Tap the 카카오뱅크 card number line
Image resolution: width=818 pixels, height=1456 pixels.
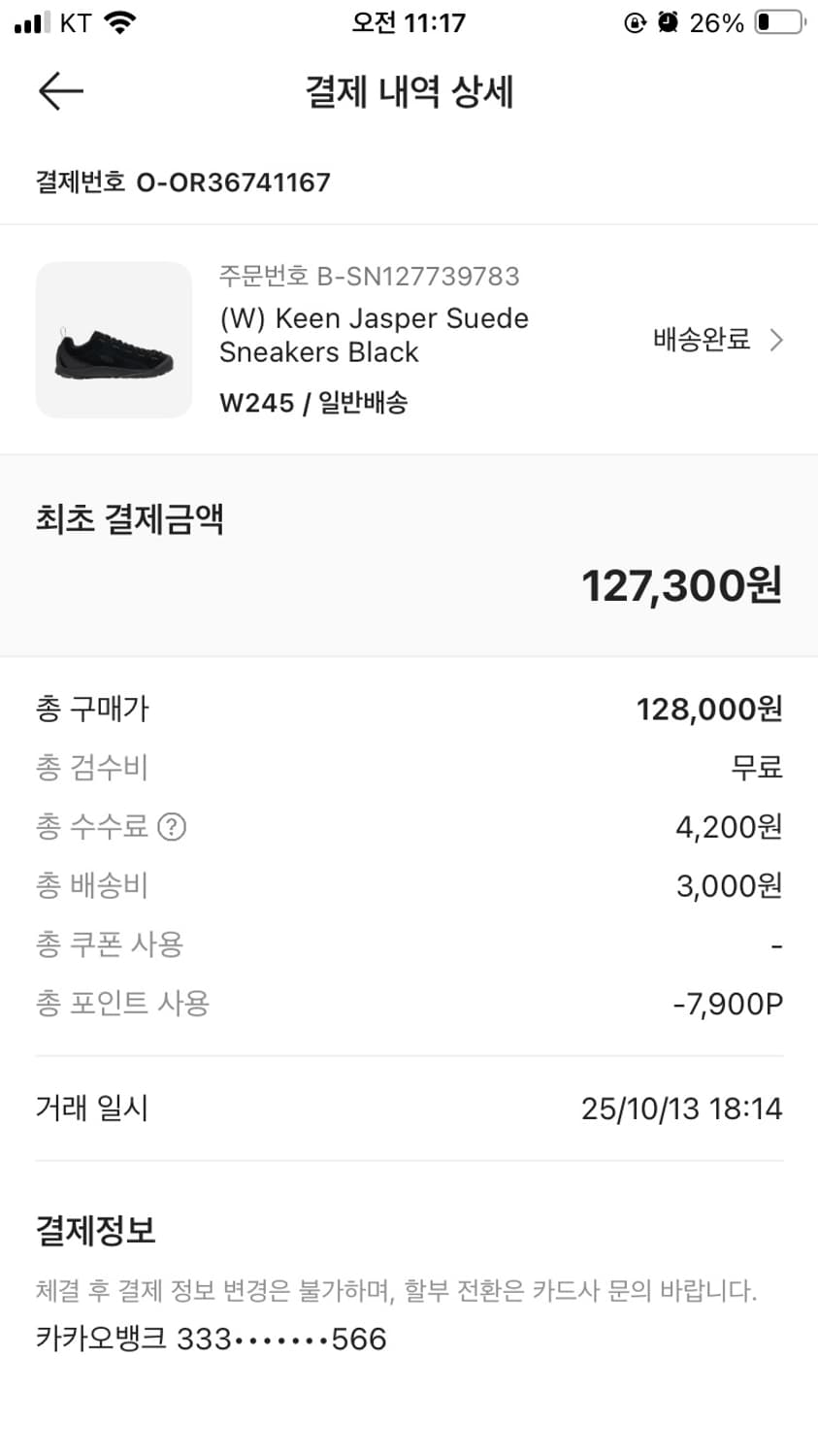(x=212, y=1340)
